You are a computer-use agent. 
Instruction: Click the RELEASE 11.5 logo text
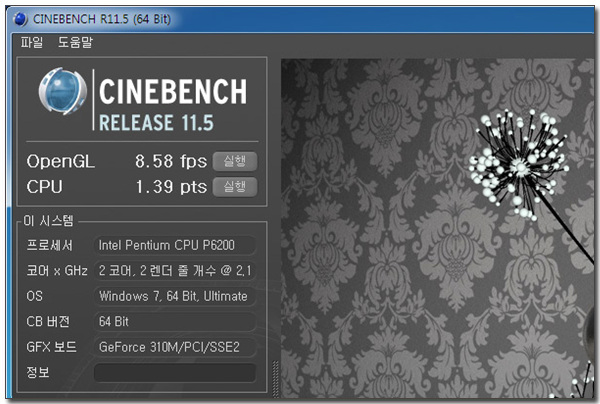pos(156,123)
